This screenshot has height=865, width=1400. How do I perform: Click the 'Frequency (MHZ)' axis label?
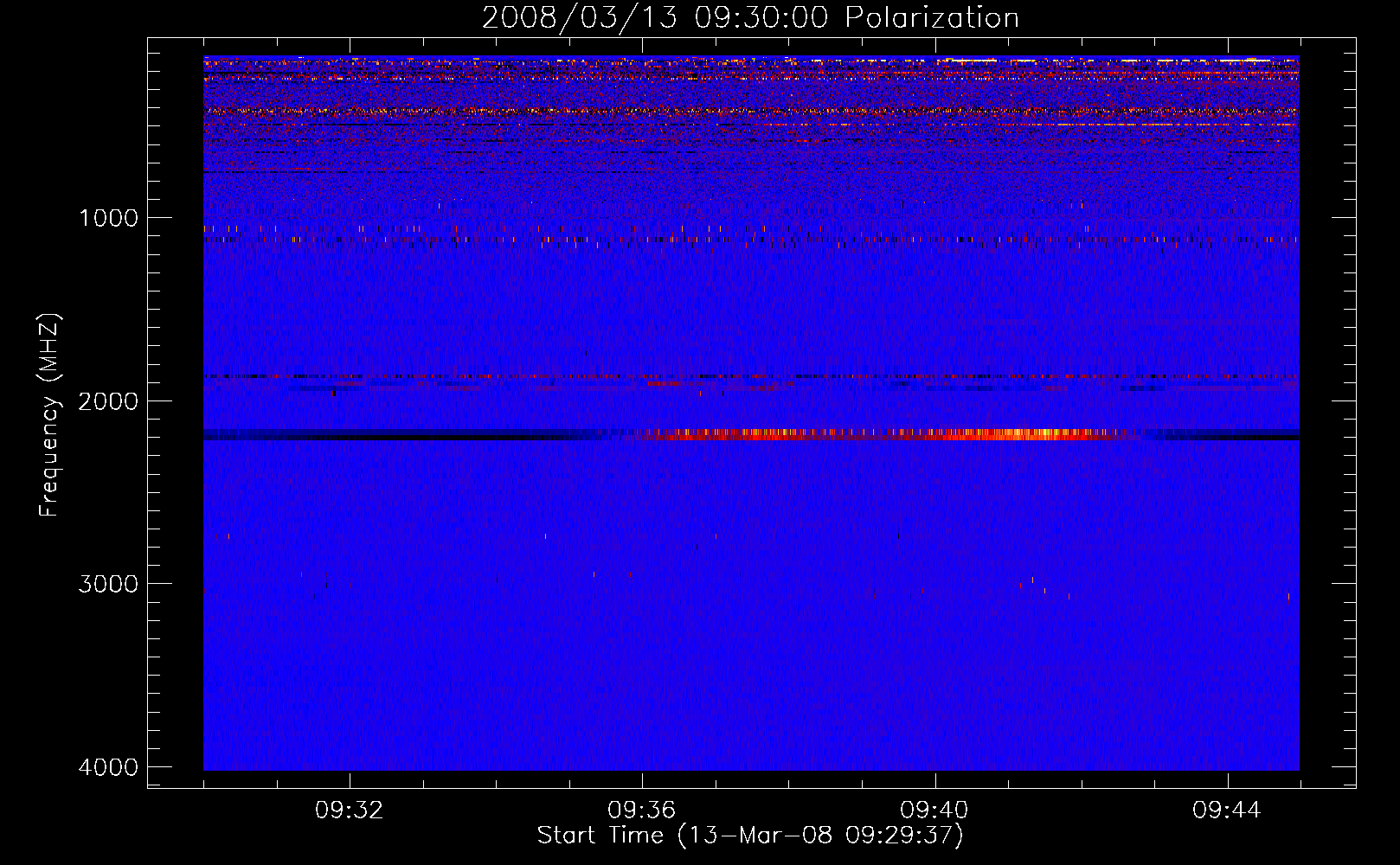[x=49, y=415]
